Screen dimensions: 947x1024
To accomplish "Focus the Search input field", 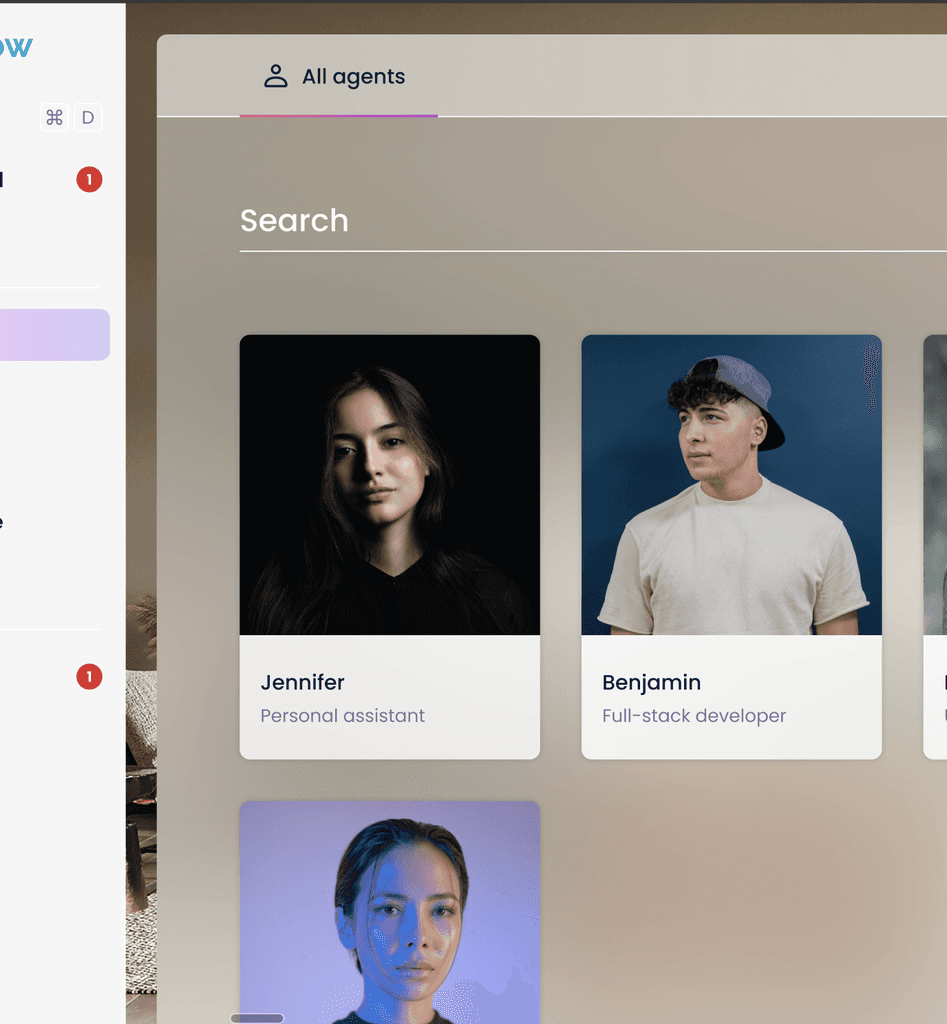I will [x=593, y=221].
